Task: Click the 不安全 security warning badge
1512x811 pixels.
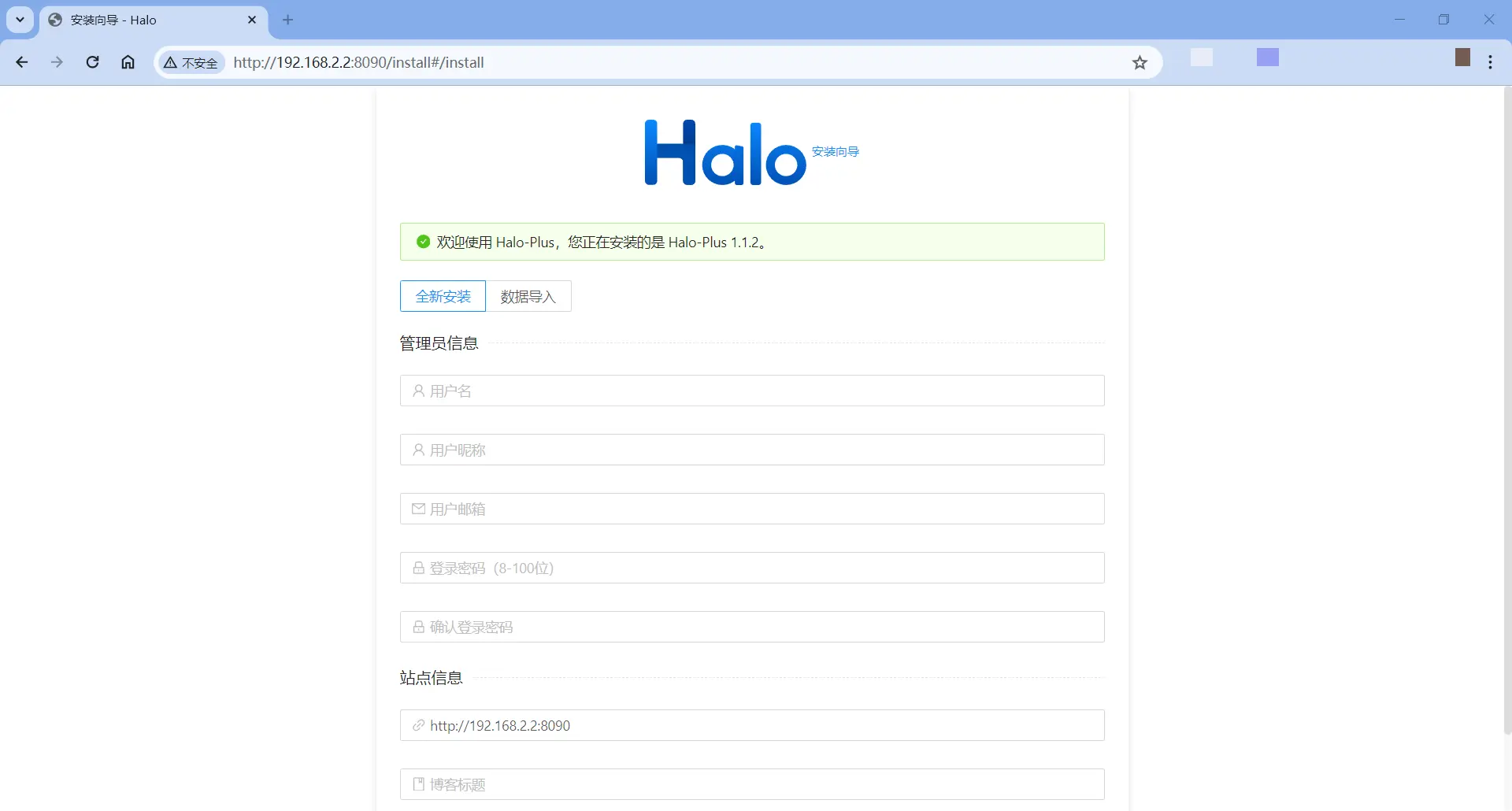Action: (x=191, y=62)
